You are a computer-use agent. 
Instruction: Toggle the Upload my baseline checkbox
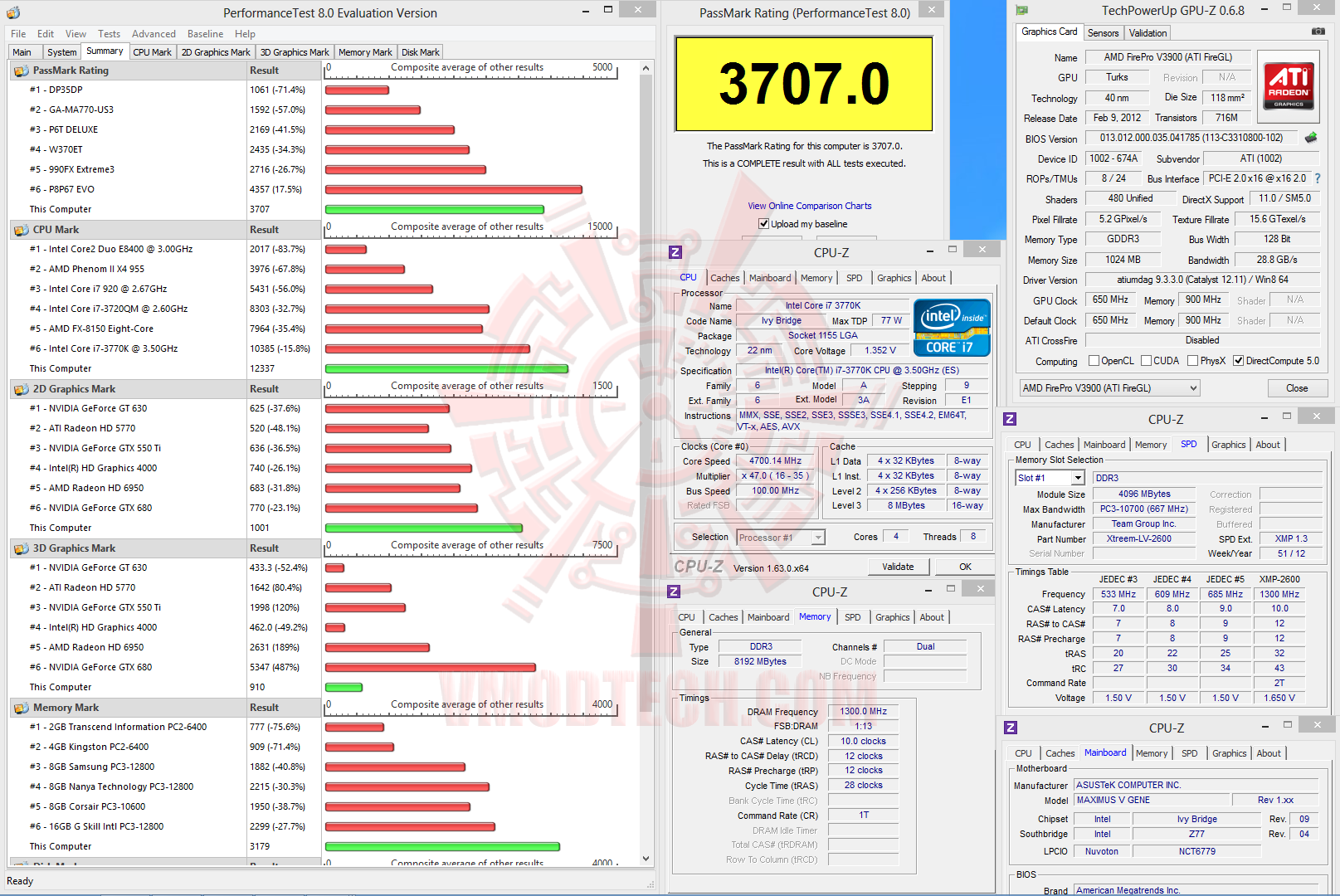click(x=763, y=224)
